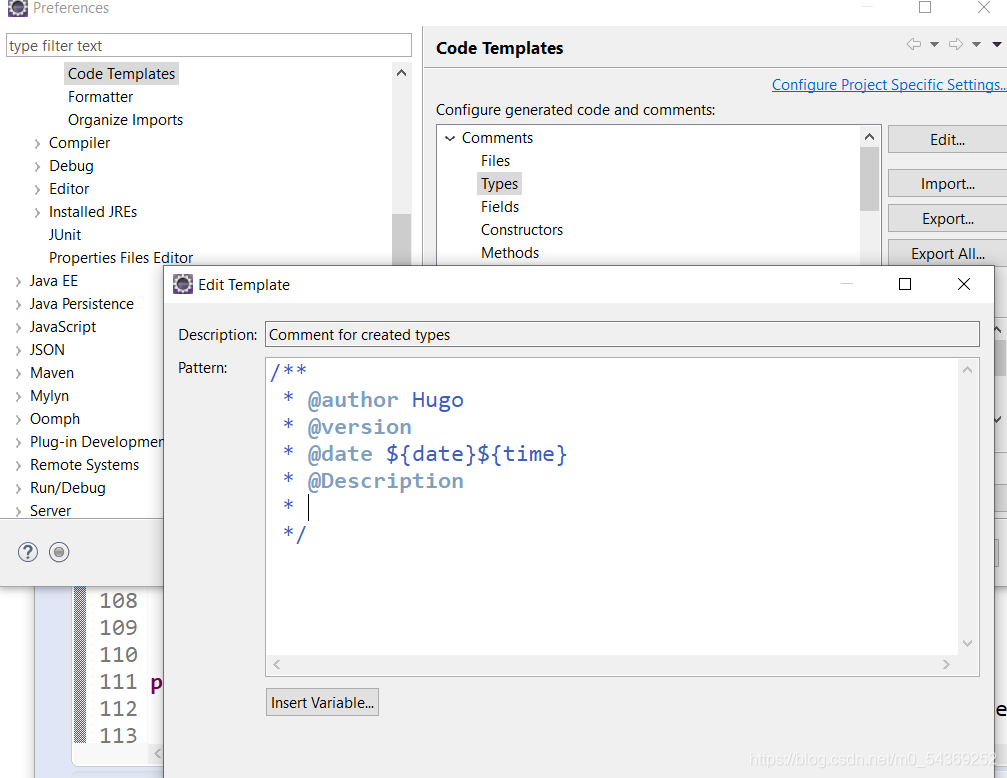Open the view menu triangle in Code Templates header
1007x778 pixels.
[997, 44]
